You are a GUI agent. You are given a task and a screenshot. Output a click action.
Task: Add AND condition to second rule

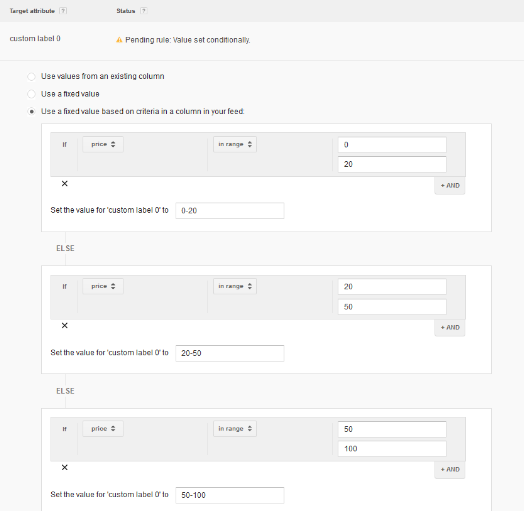pyautogui.click(x=450, y=328)
